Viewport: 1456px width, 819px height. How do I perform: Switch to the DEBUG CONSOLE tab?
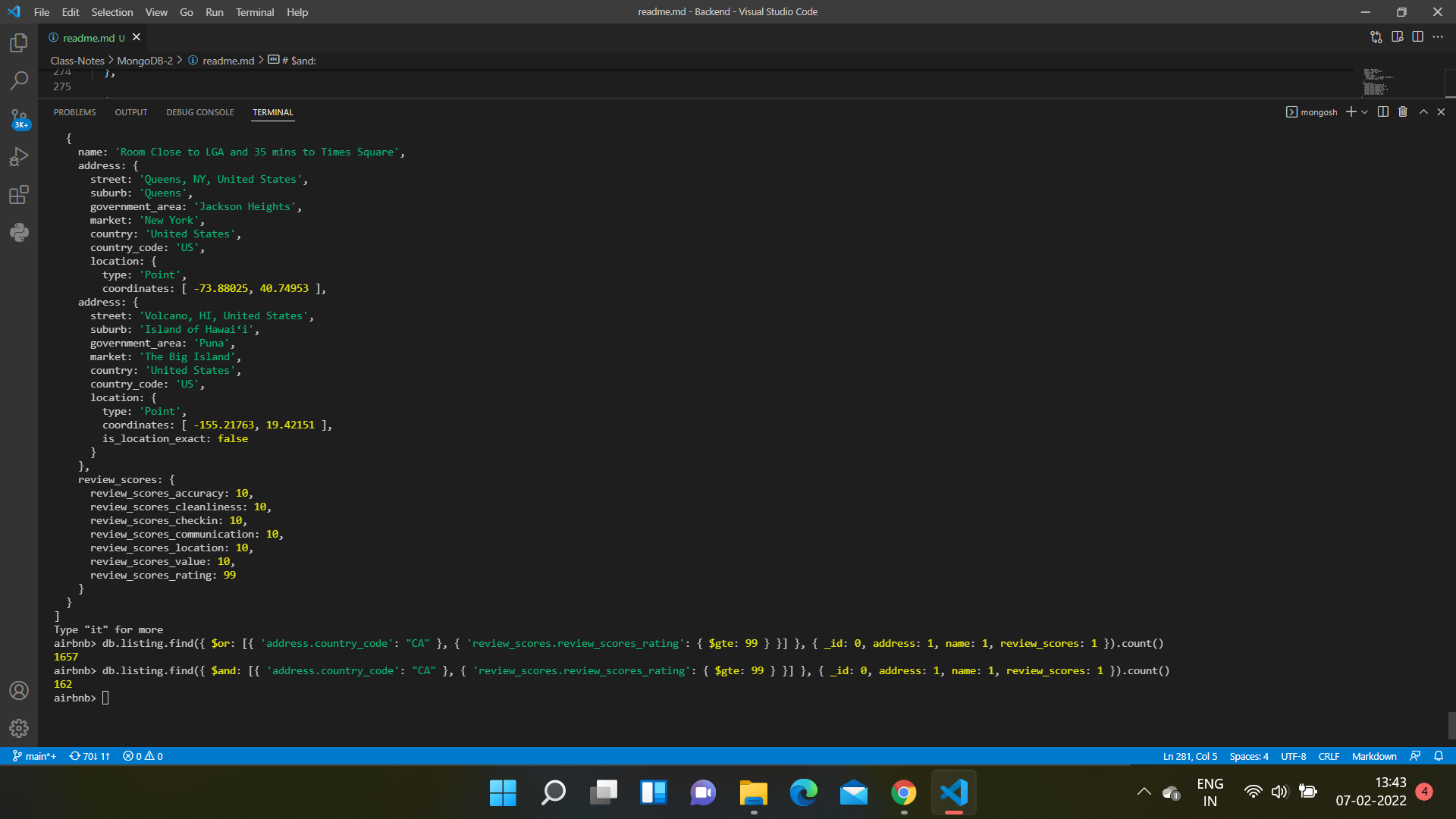click(x=199, y=112)
